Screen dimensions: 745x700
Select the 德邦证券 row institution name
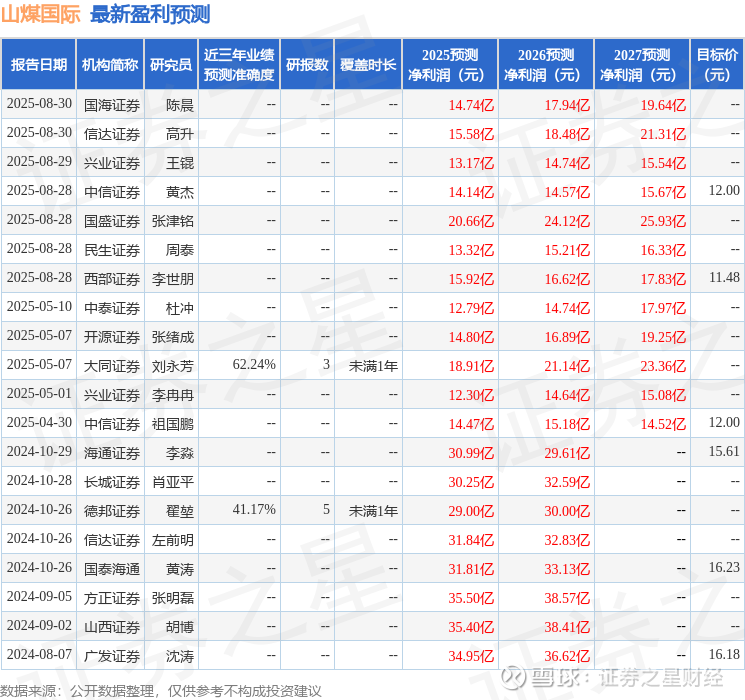(x=112, y=511)
